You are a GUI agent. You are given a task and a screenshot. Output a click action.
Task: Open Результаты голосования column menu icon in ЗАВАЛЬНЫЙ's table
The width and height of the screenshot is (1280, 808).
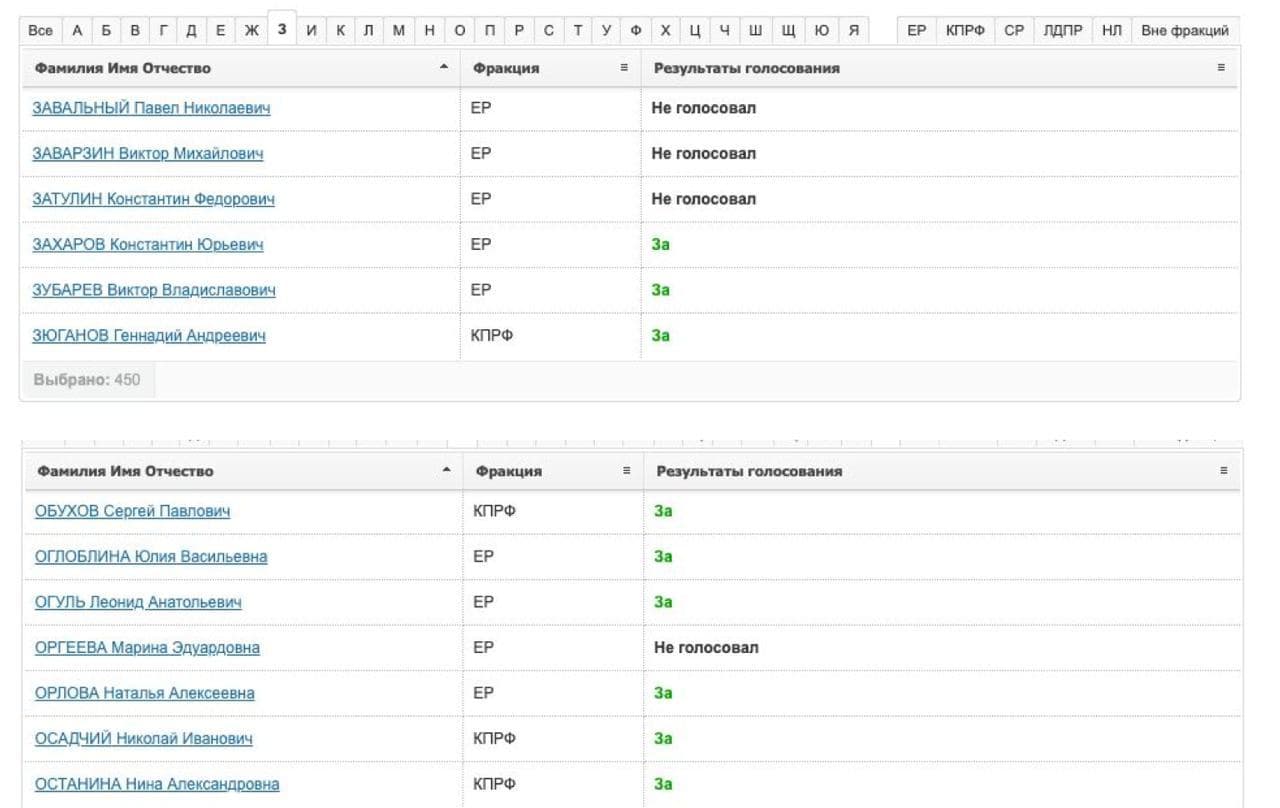(x=1221, y=68)
